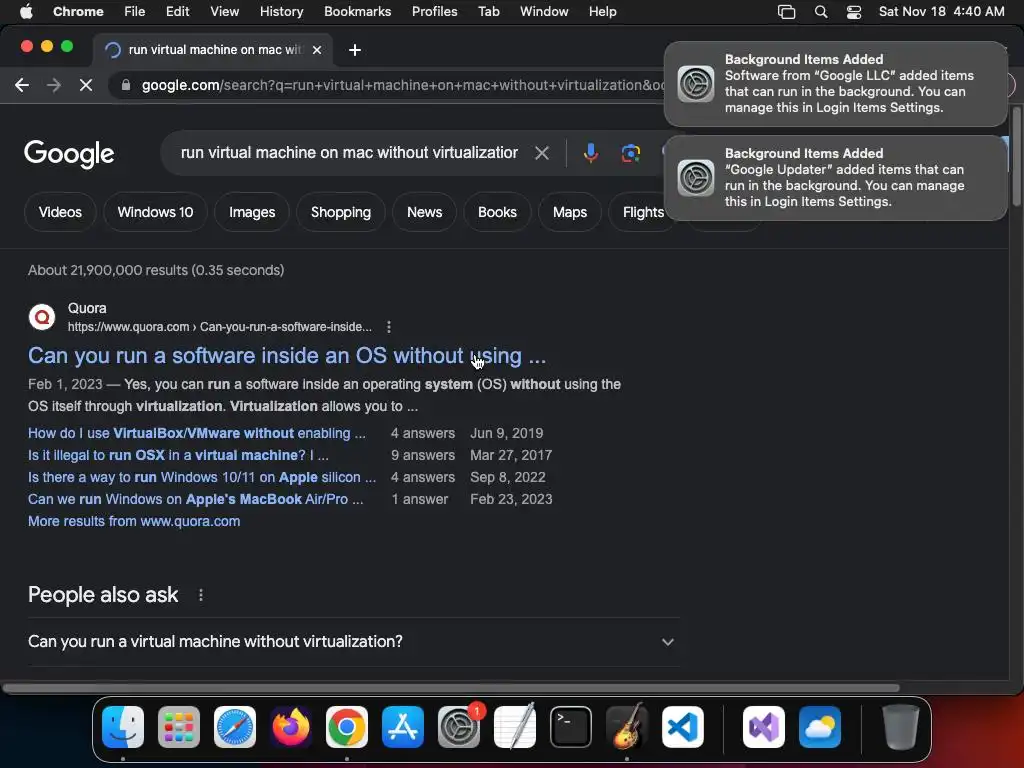Open GarageBand from the Dock
This screenshot has width=1024, height=768.
tap(627, 726)
